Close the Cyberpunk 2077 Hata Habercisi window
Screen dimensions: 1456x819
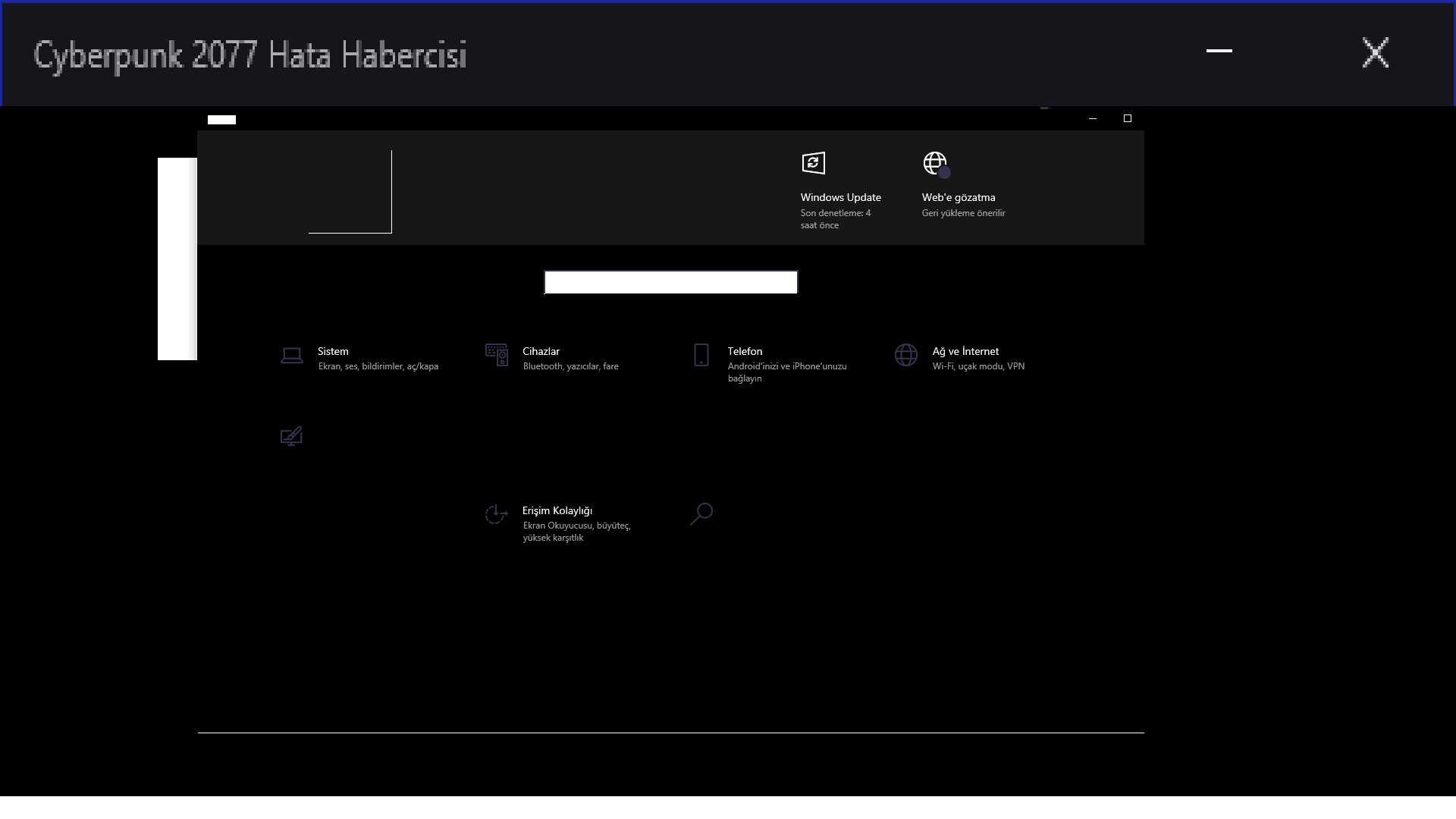coord(1375,52)
